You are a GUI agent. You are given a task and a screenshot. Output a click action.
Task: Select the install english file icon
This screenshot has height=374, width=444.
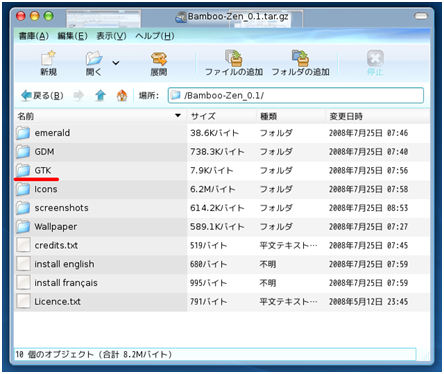[23, 264]
